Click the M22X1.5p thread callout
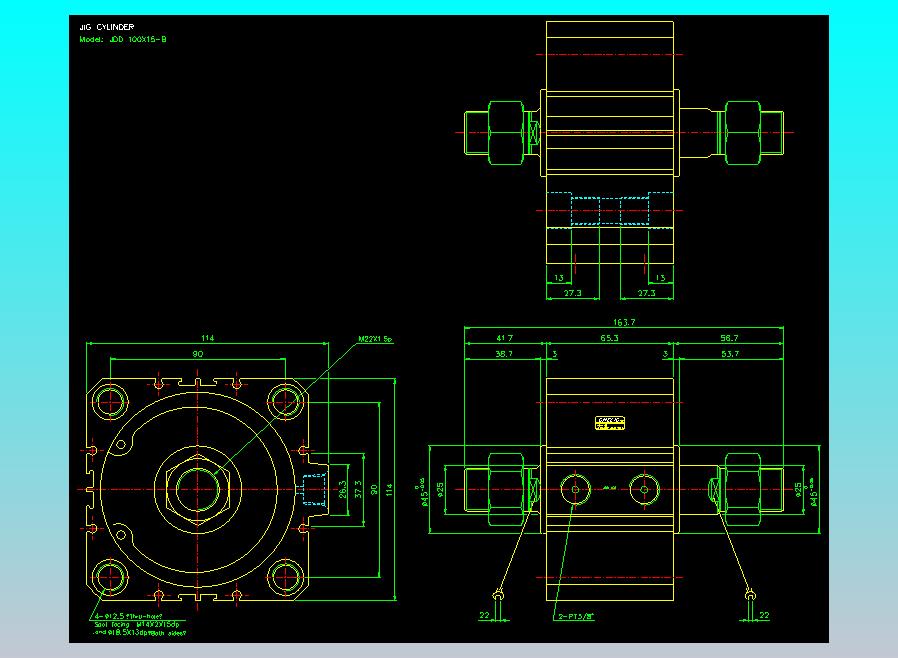This screenshot has height=658, width=898. 376,340
